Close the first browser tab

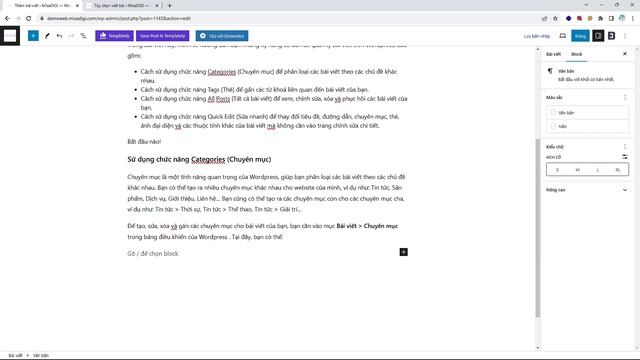[x=77, y=6]
